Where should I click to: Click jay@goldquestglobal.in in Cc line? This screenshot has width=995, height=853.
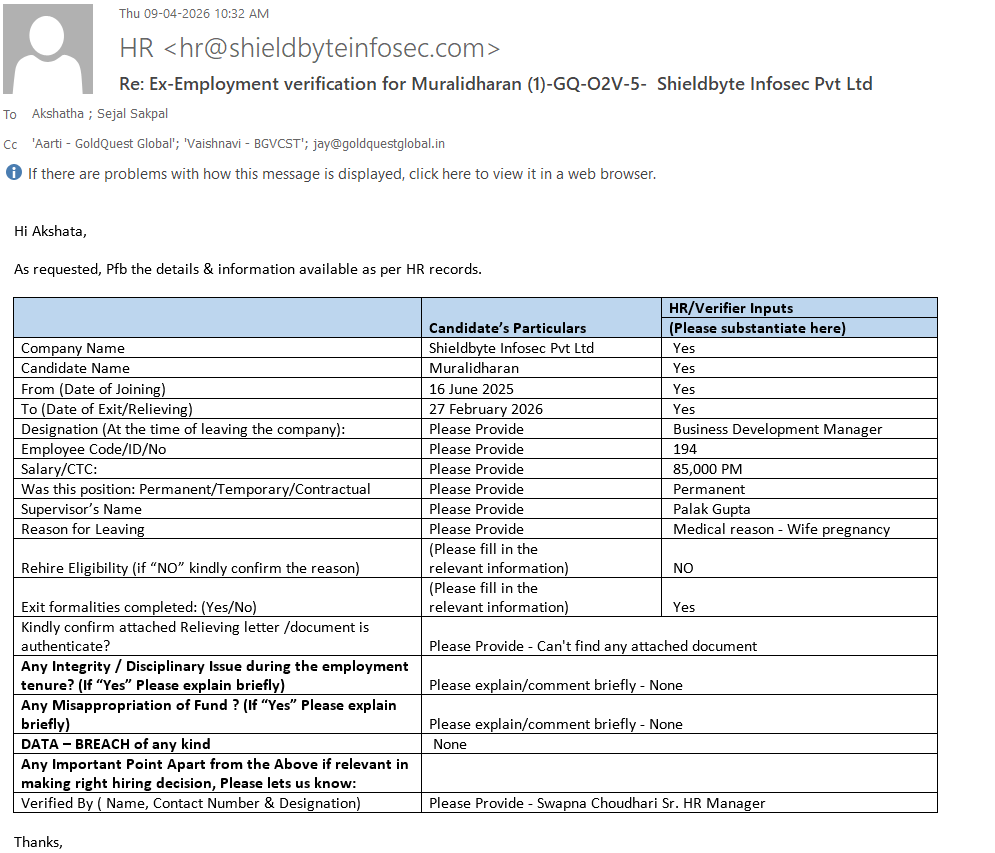[x=379, y=143]
